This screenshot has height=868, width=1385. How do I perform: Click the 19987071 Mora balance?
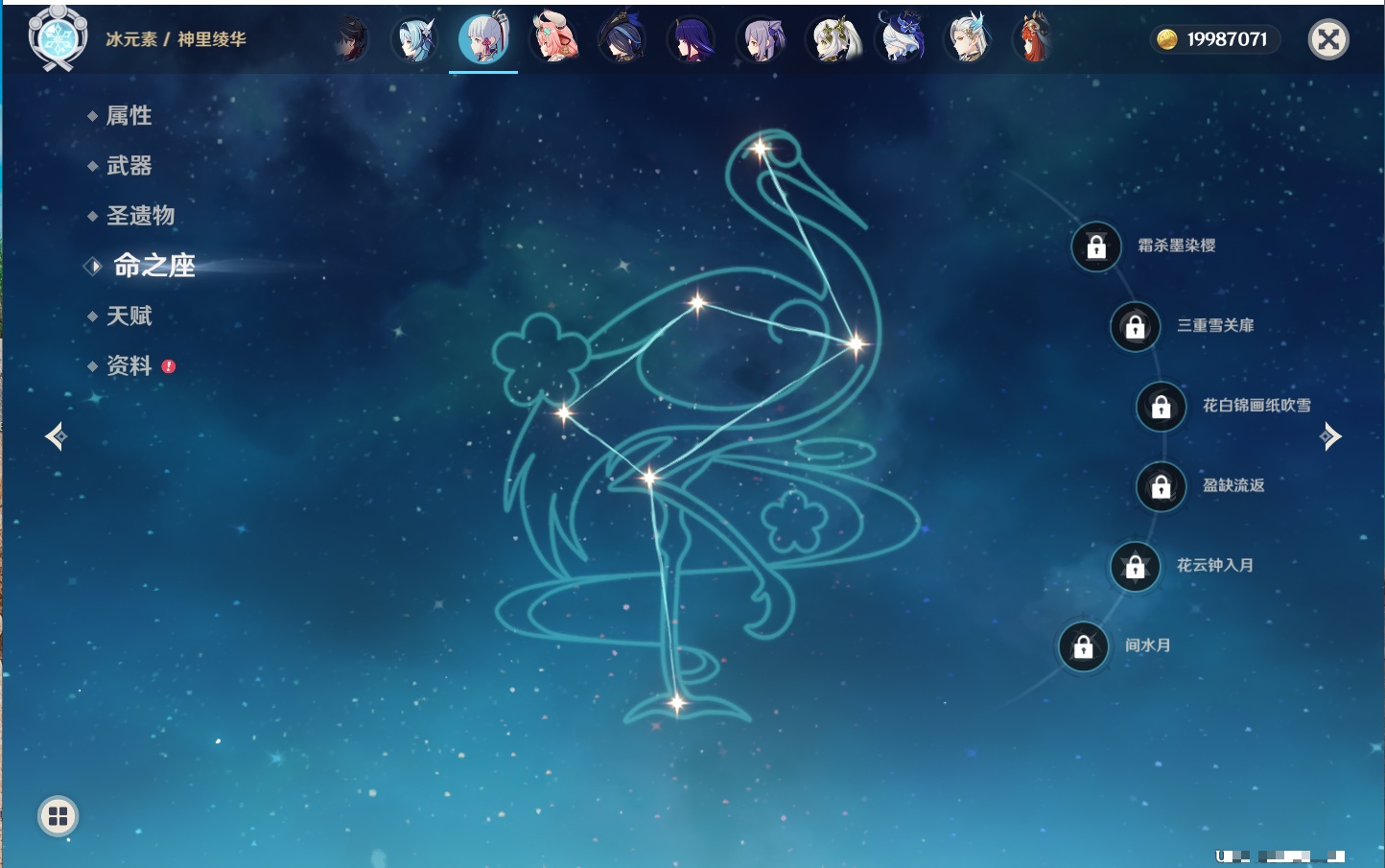pyautogui.click(x=1227, y=39)
